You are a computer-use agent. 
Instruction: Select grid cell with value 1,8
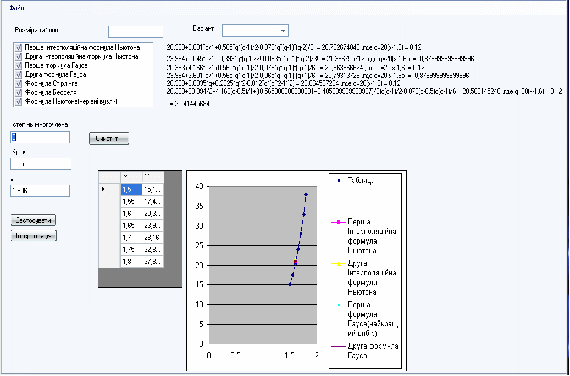tap(131, 261)
